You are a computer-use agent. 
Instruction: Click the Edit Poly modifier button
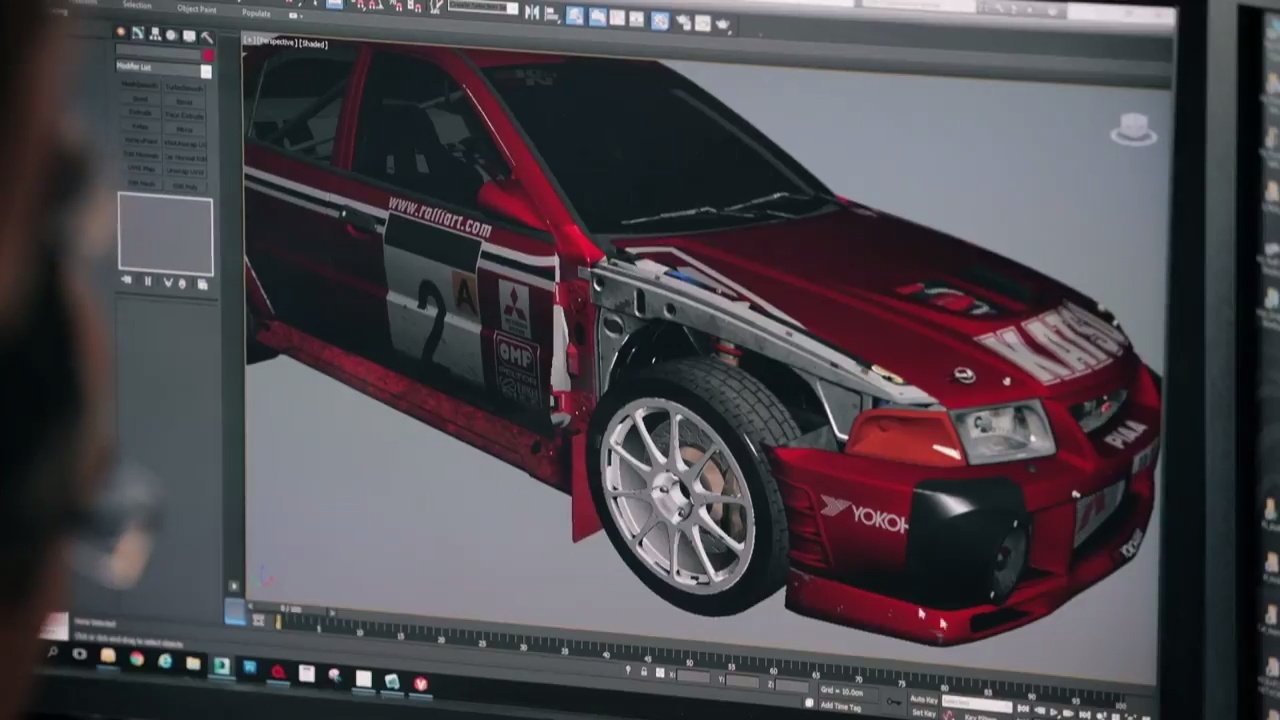coord(185,186)
